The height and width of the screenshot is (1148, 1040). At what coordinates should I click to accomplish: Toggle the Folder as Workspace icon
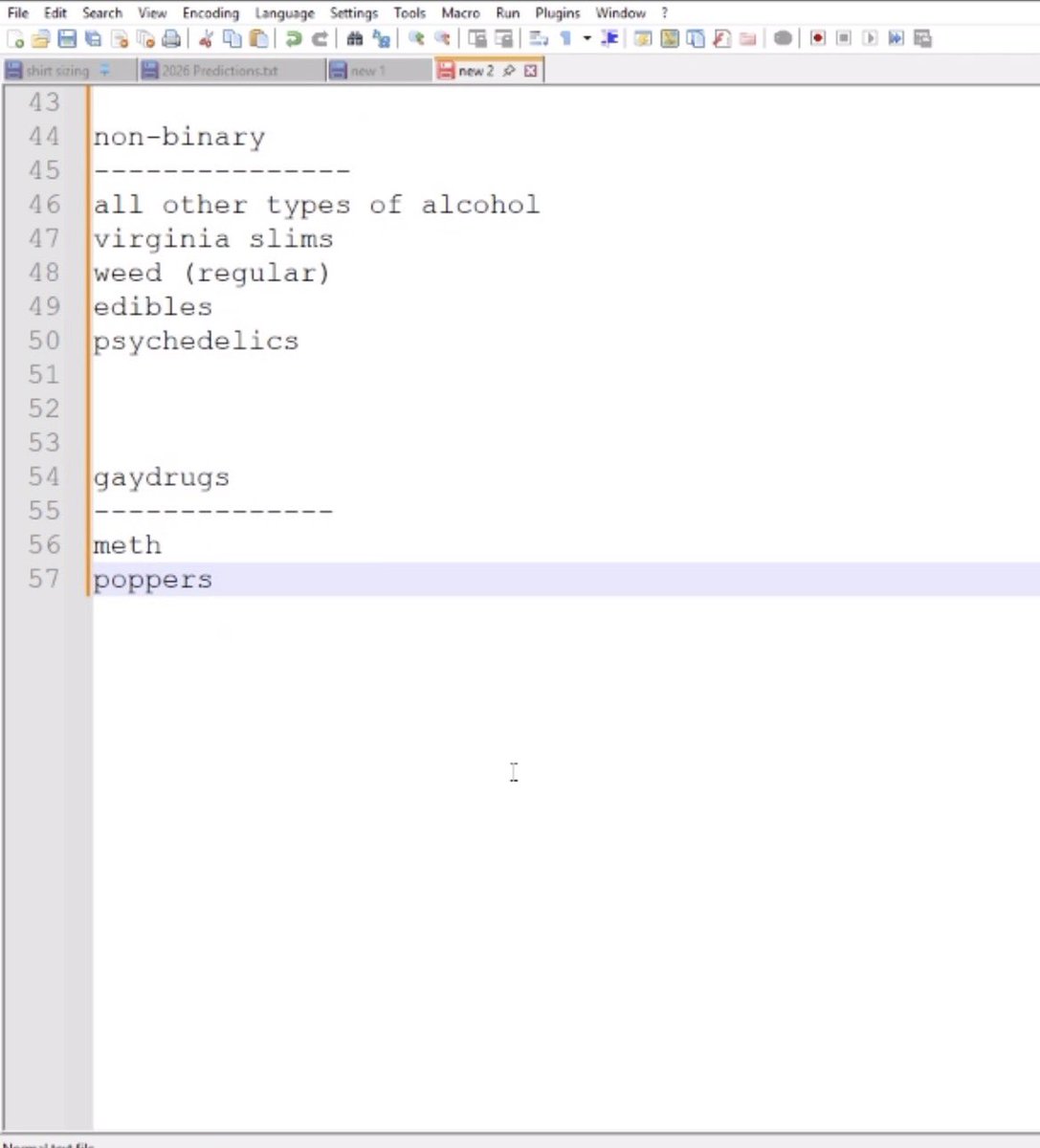[748, 39]
